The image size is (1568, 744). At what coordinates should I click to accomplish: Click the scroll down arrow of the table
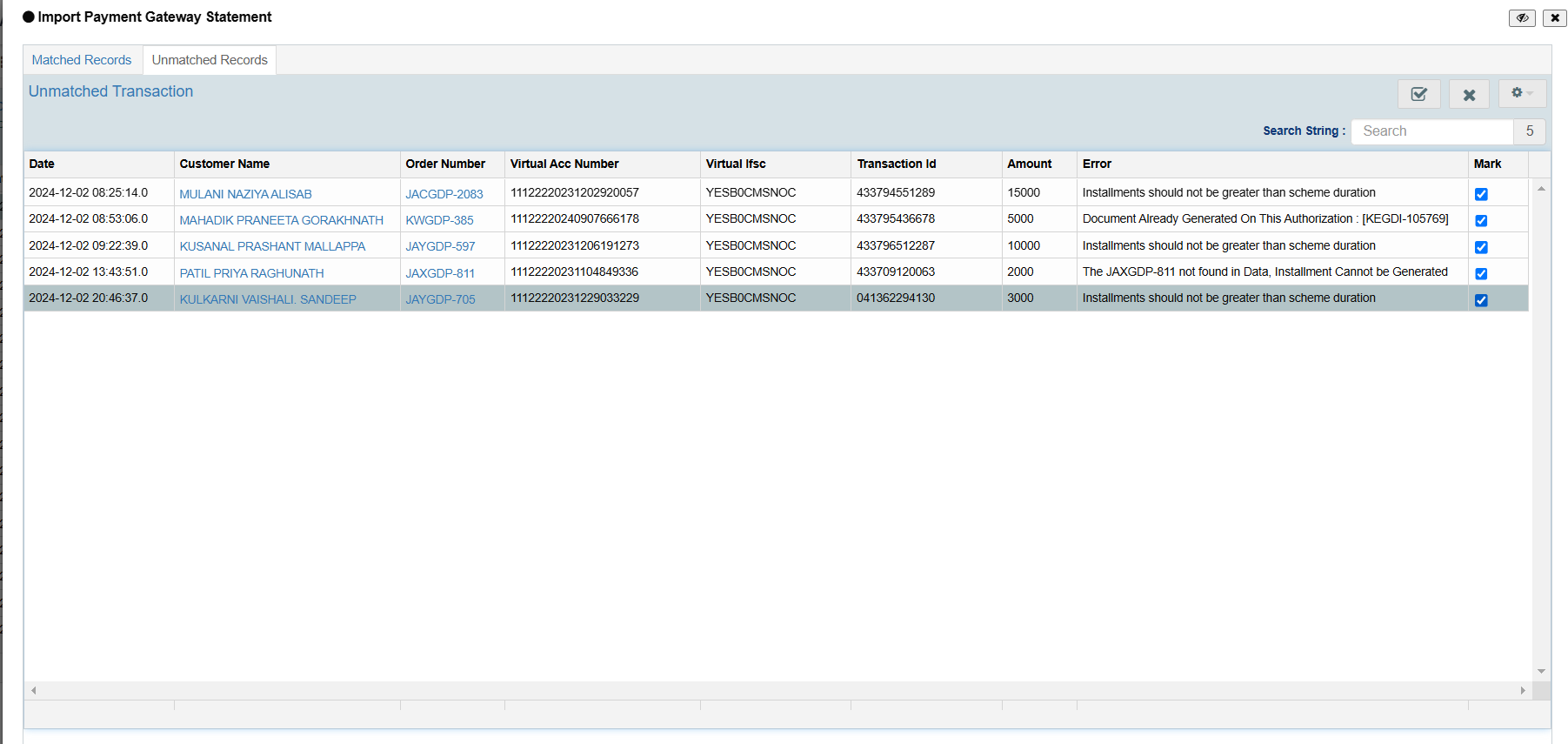[x=1541, y=672]
